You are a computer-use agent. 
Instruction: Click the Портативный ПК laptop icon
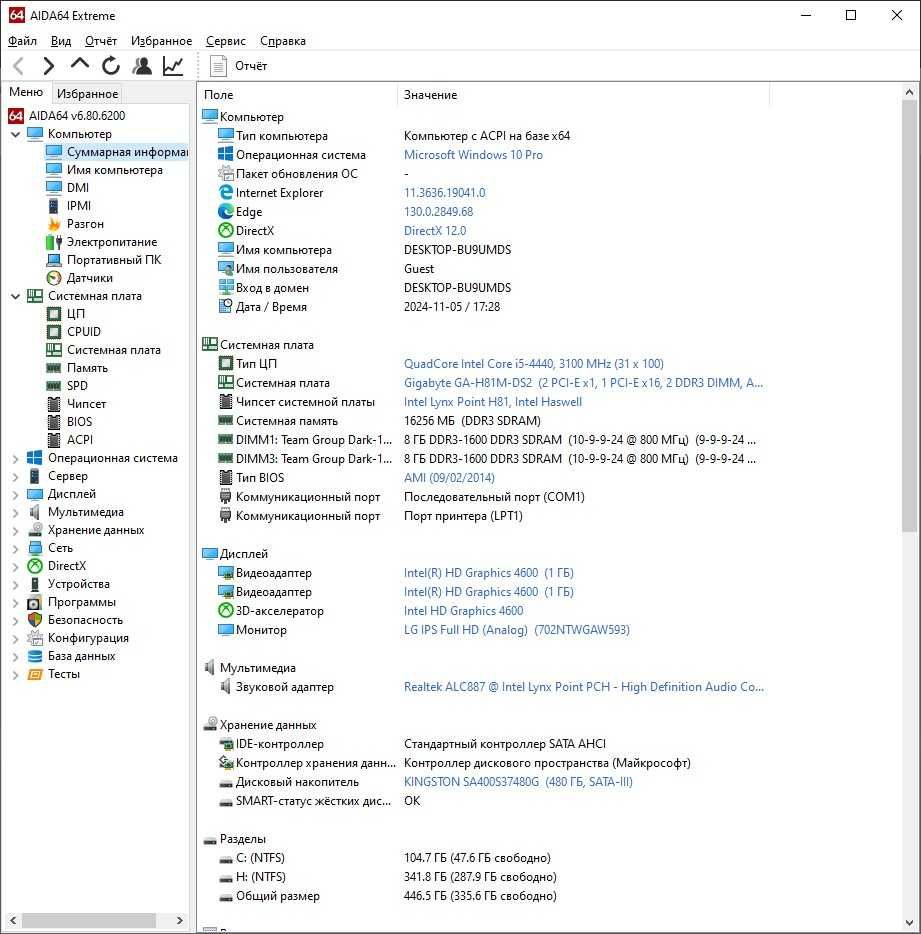pos(54,260)
